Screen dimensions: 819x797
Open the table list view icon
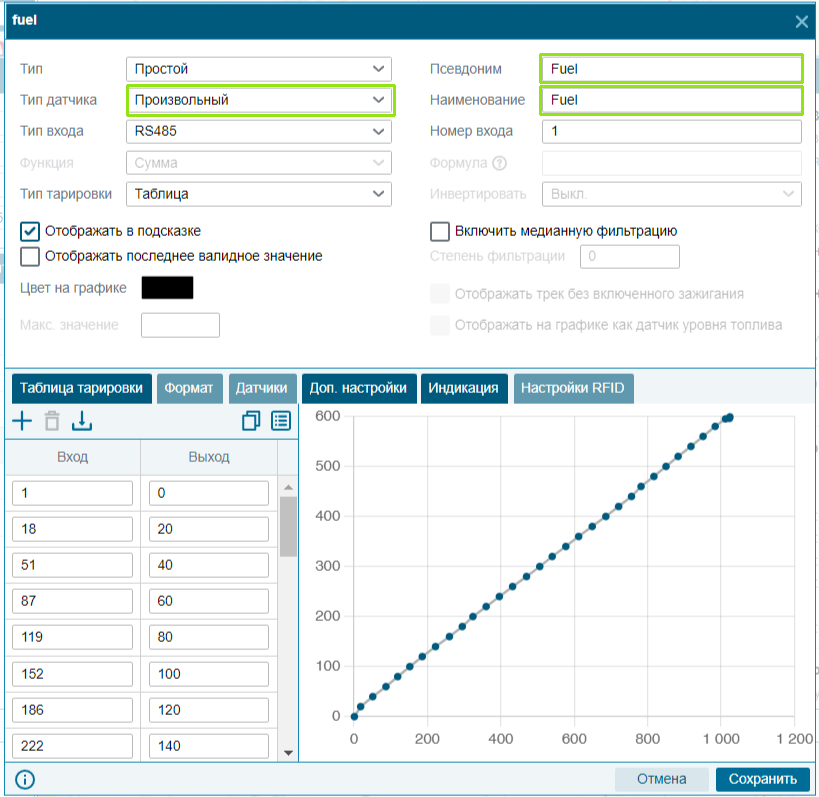point(281,421)
